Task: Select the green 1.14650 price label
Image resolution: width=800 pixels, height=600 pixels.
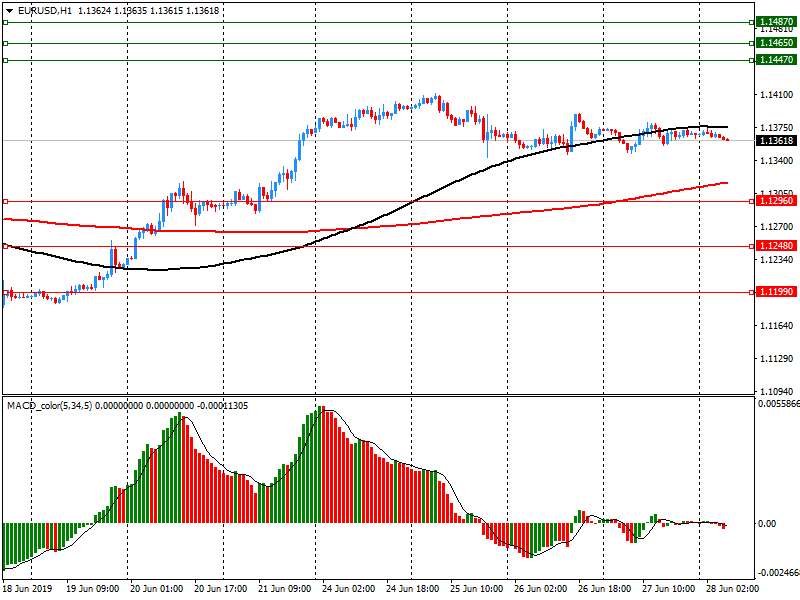Action: [x=777, y=43]
